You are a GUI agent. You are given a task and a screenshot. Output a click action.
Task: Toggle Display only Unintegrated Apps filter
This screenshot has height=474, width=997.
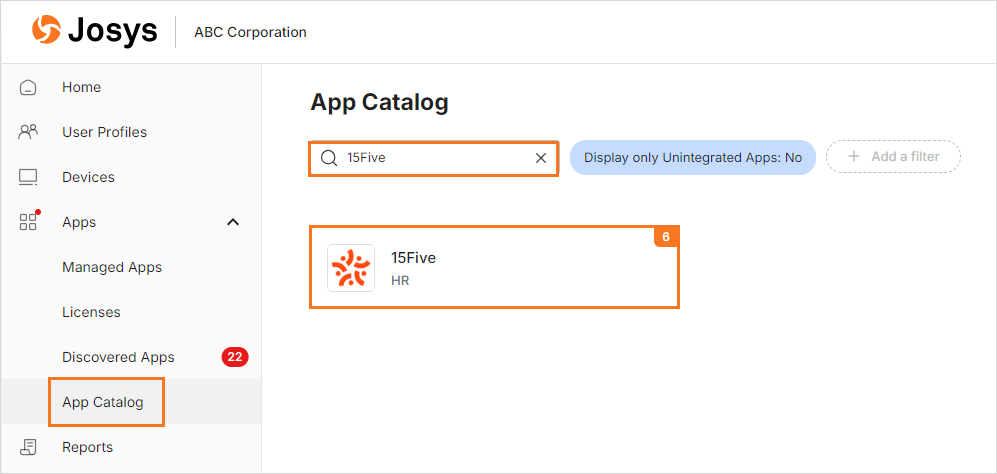point(692,158)
